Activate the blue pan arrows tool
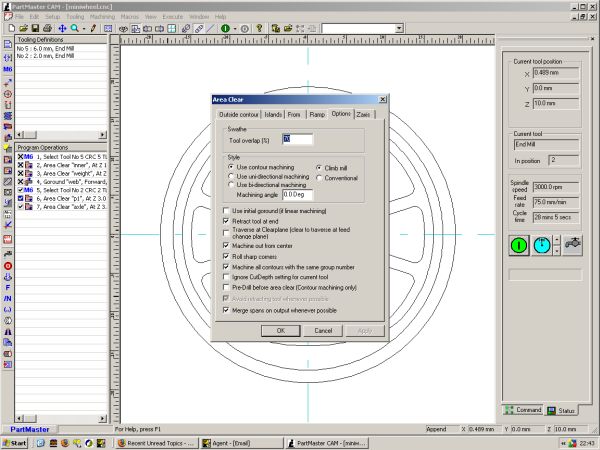The width and height of the screenshot is (600, 450). pyautogui.click(x=62, y=28)
